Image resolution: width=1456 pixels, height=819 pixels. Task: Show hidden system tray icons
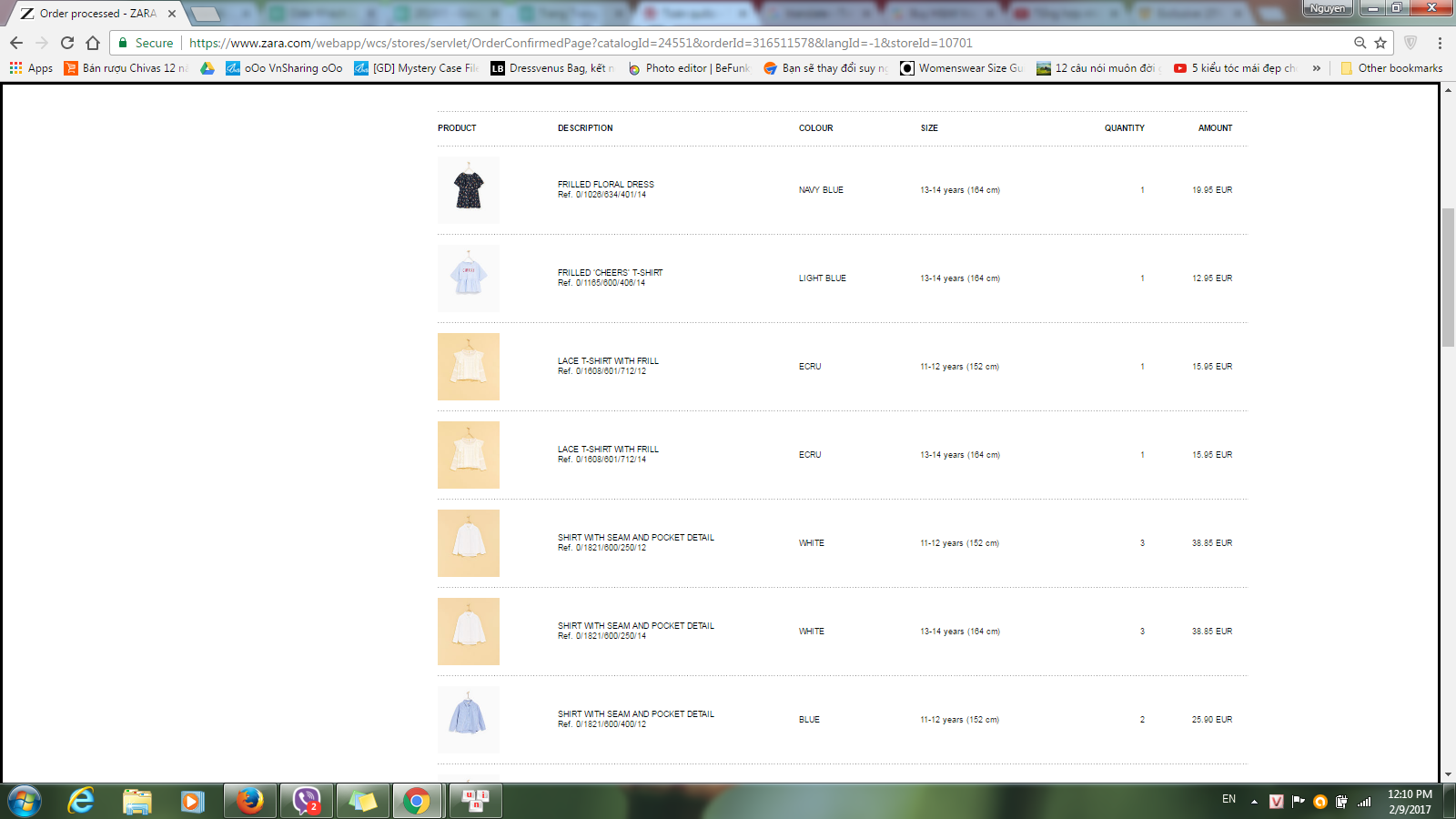point(1254,802)
